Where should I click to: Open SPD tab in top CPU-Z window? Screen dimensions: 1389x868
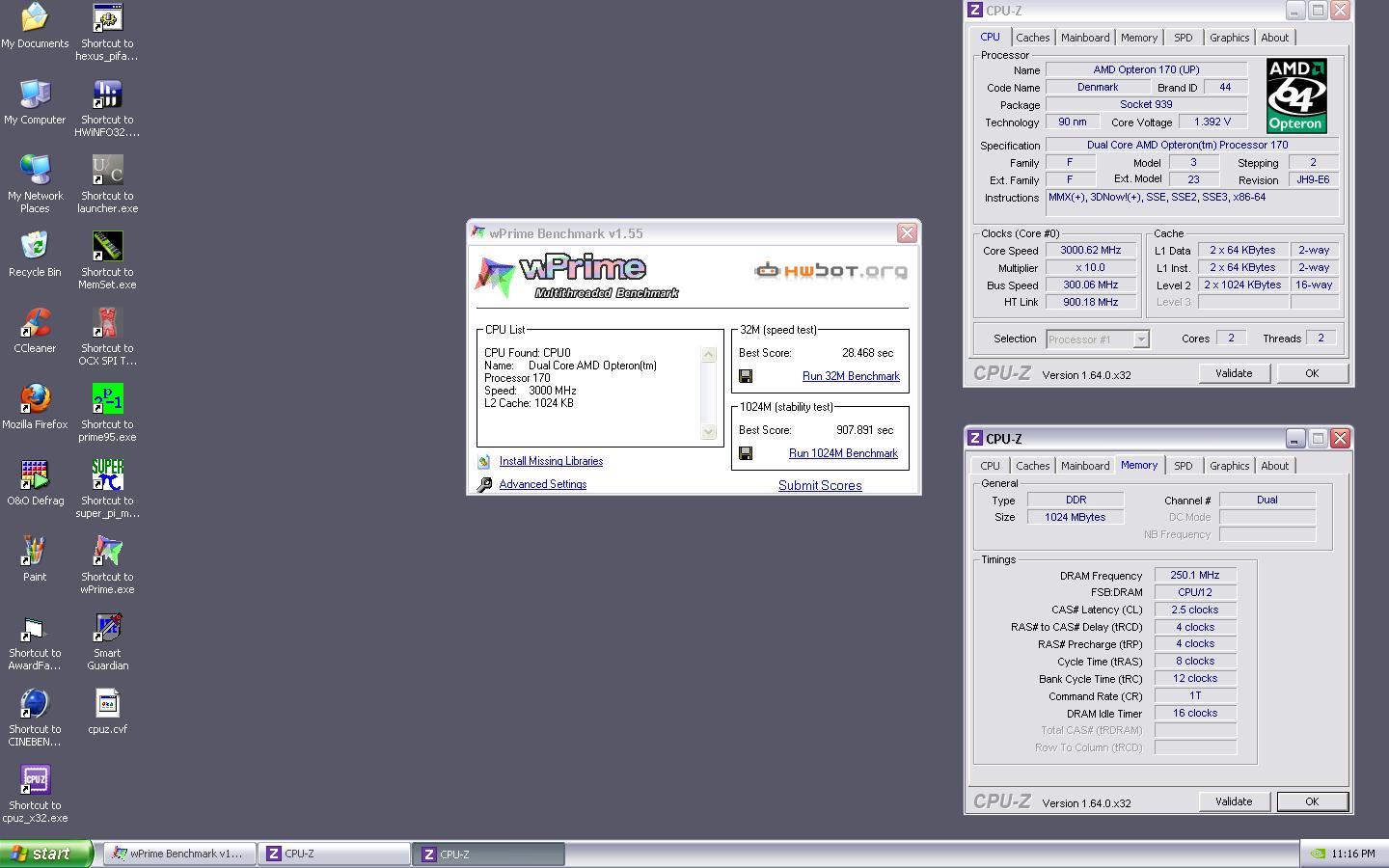[x=1183, y=38]
